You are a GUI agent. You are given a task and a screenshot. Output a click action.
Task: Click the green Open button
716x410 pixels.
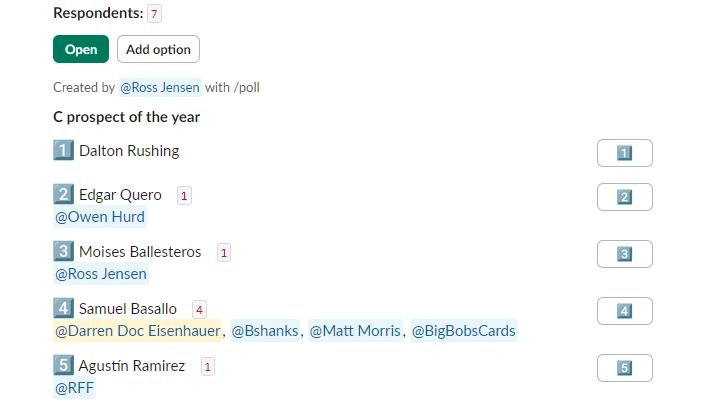click(81, 49)
